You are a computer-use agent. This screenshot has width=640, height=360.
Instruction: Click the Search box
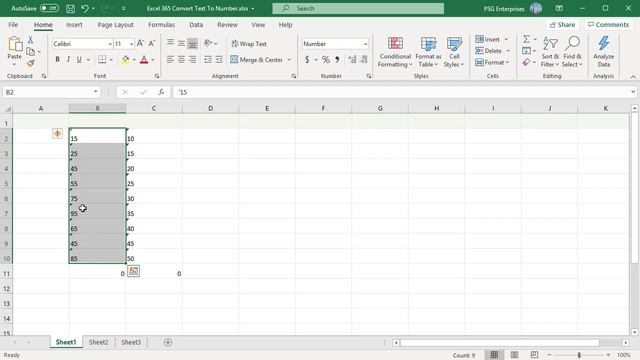[358, 8]
